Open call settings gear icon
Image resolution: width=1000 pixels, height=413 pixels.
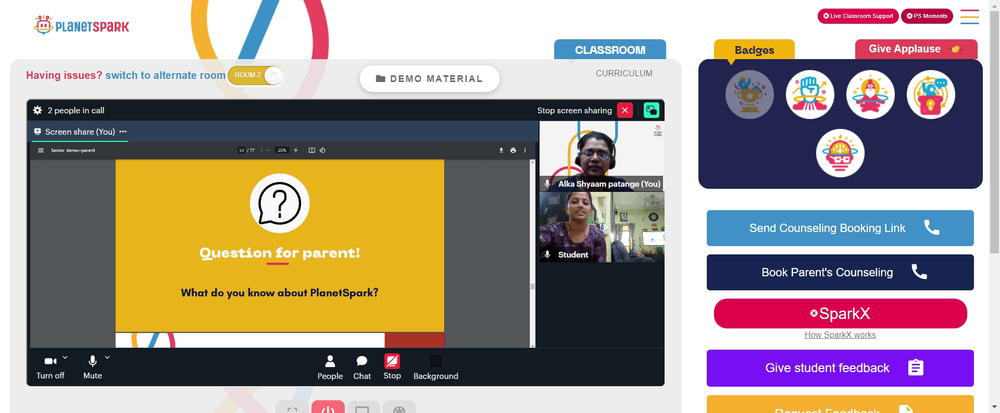pyautogui.click(x=38, y=110)
